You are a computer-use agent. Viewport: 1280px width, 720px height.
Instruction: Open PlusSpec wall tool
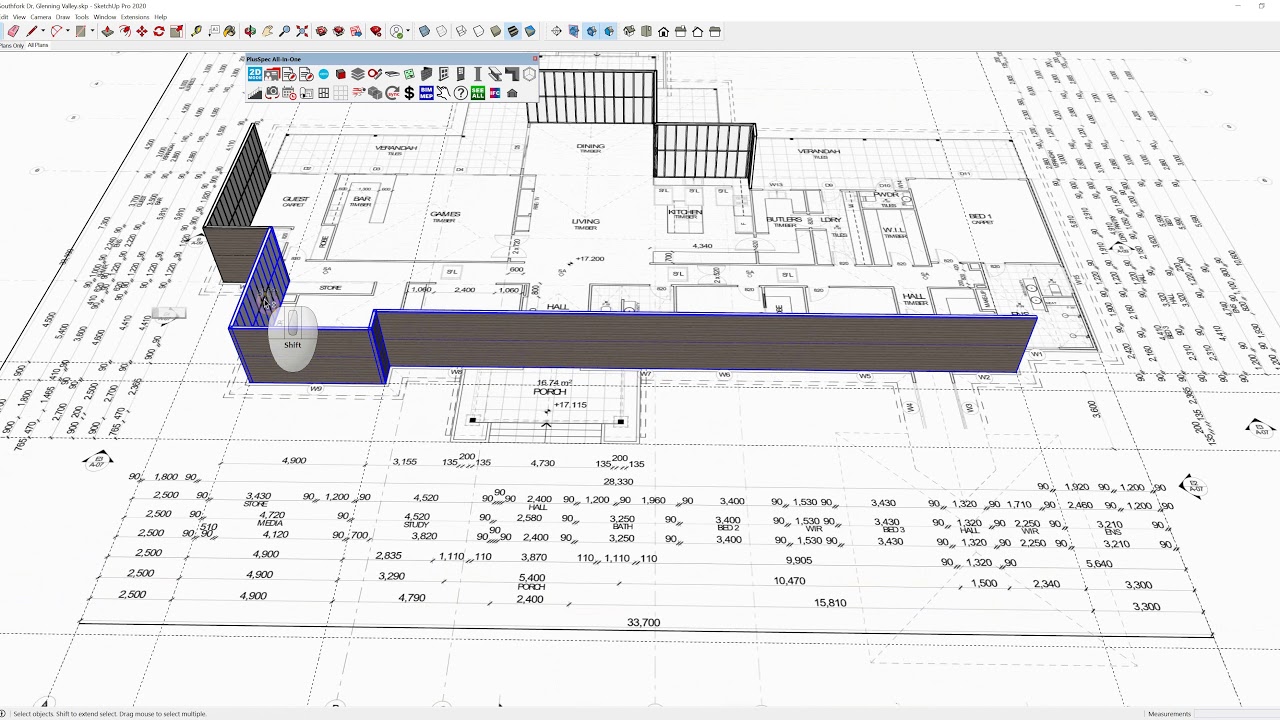[x=426, y=74]
